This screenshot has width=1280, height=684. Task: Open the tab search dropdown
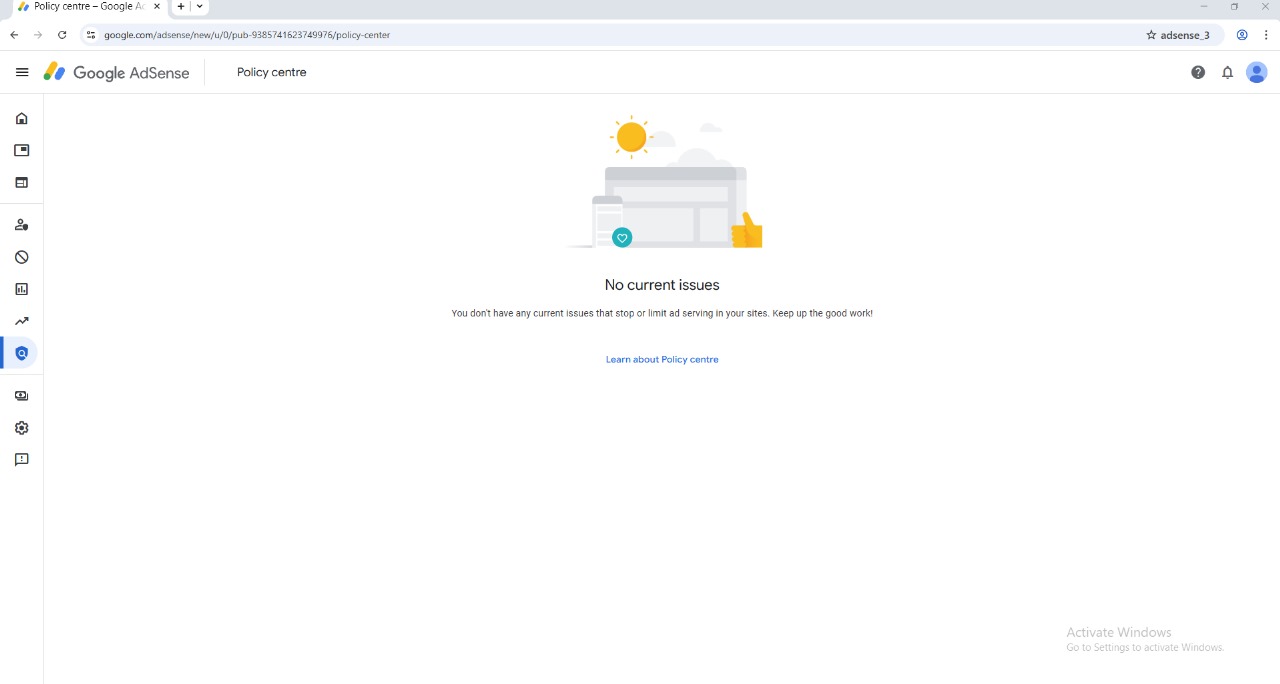pyautogui.click(x=200, y=6)
